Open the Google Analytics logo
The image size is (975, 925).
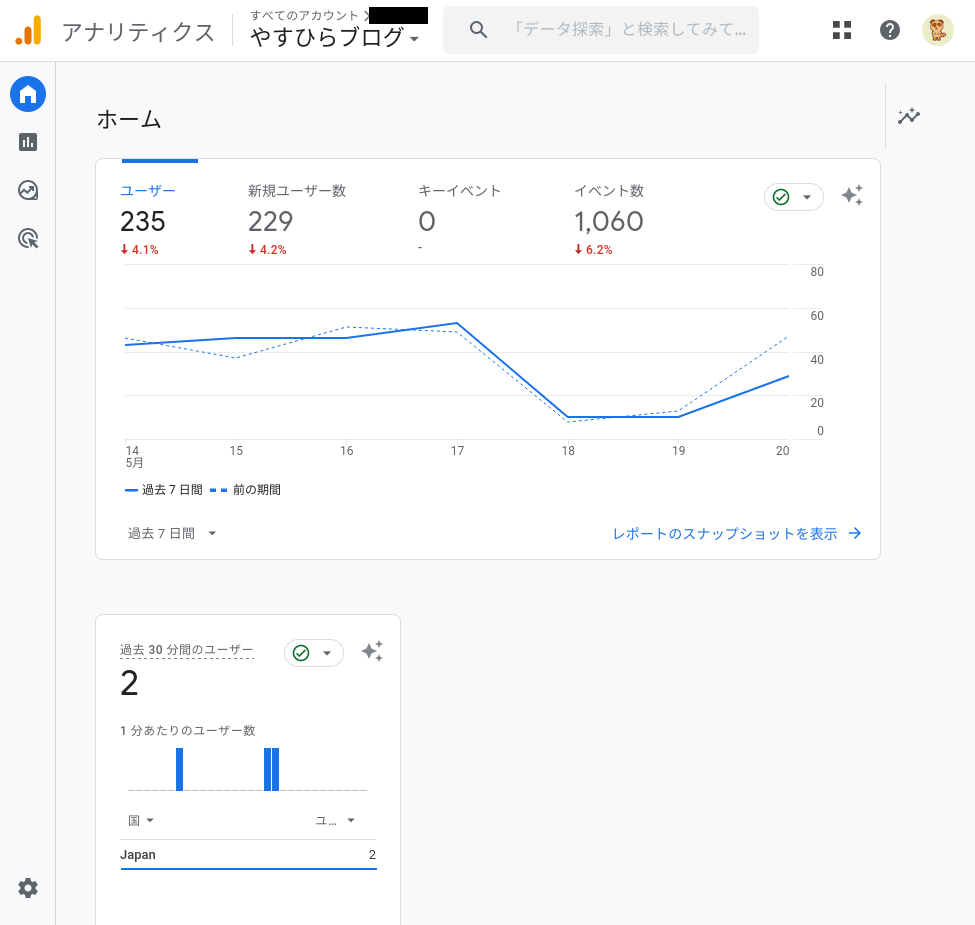pos(28,31)
